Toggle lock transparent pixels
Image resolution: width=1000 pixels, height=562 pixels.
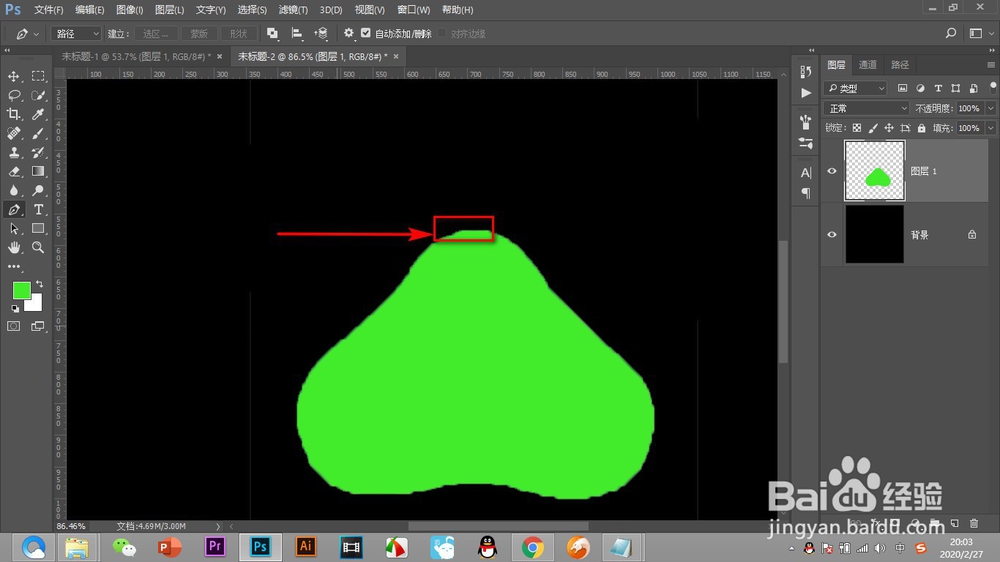coord(857,128)
